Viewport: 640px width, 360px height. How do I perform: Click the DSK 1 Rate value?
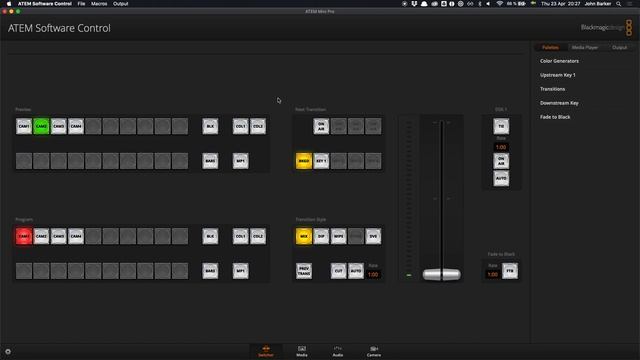[x=501, y=147]
